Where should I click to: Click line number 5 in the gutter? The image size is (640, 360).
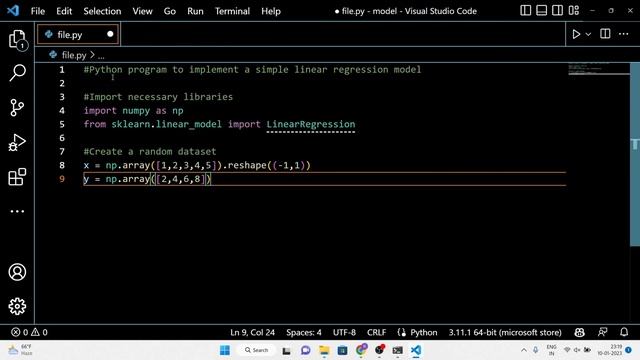pos(62,124)
